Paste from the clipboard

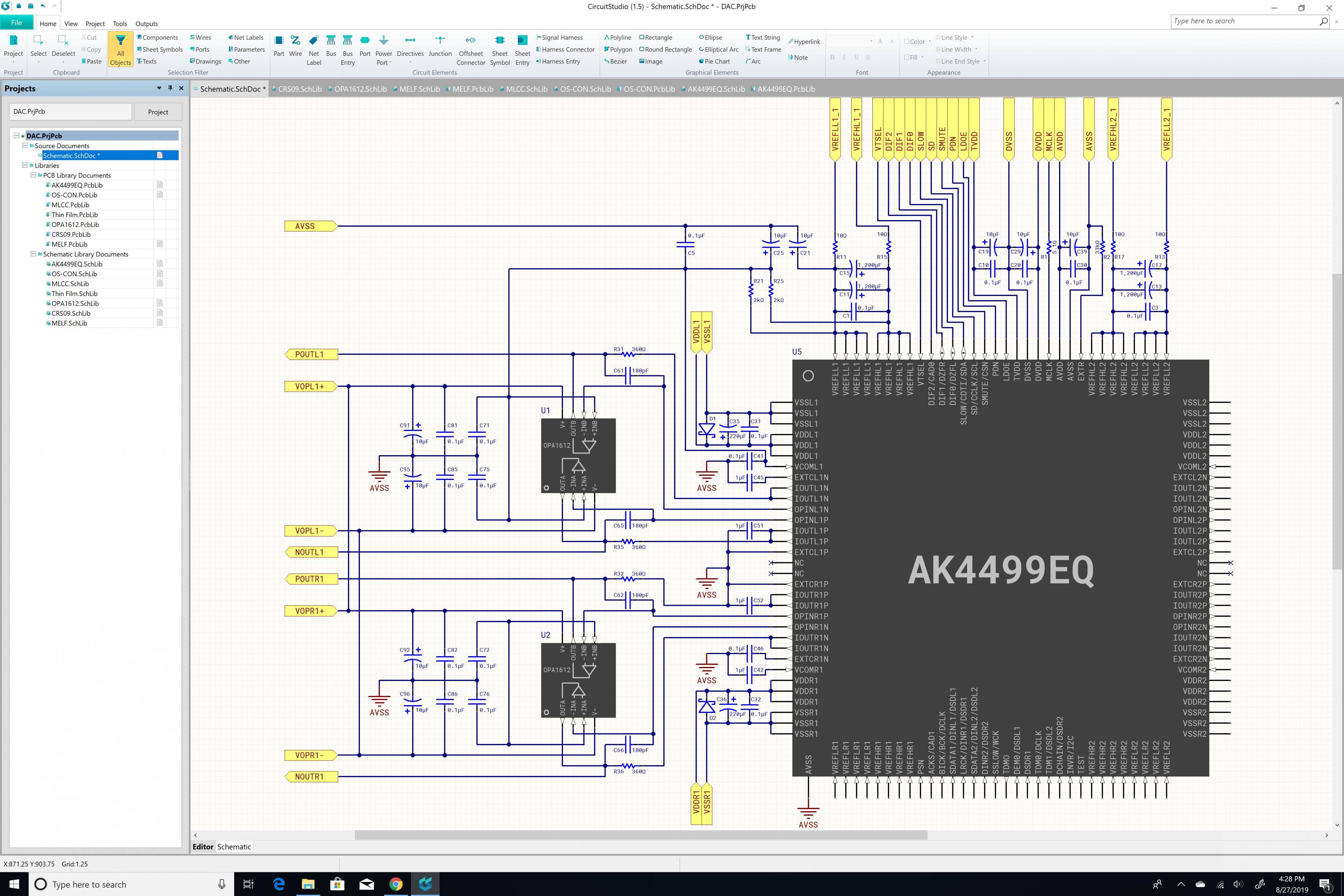point(91,61)
